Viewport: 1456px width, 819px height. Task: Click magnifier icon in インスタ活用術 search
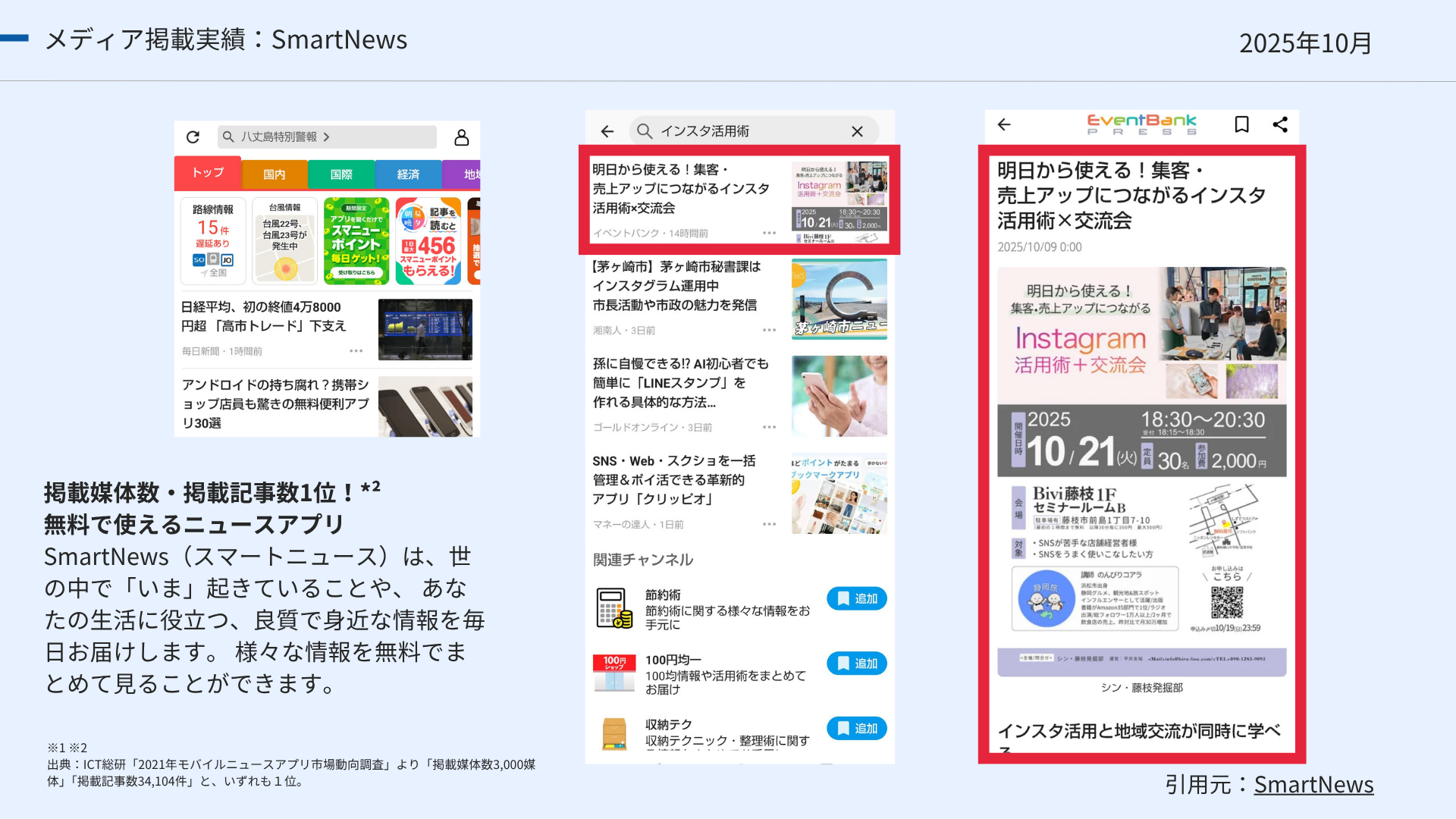pos(645,131)
